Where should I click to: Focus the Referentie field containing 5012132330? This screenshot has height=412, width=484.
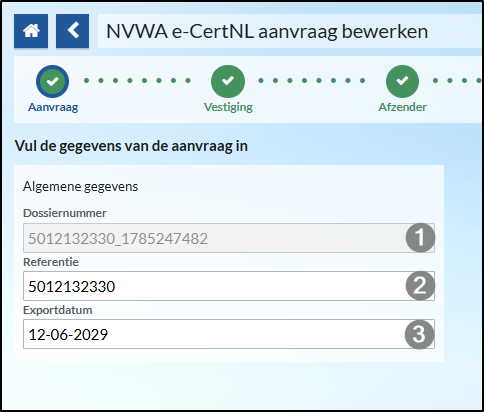point(229,286)
